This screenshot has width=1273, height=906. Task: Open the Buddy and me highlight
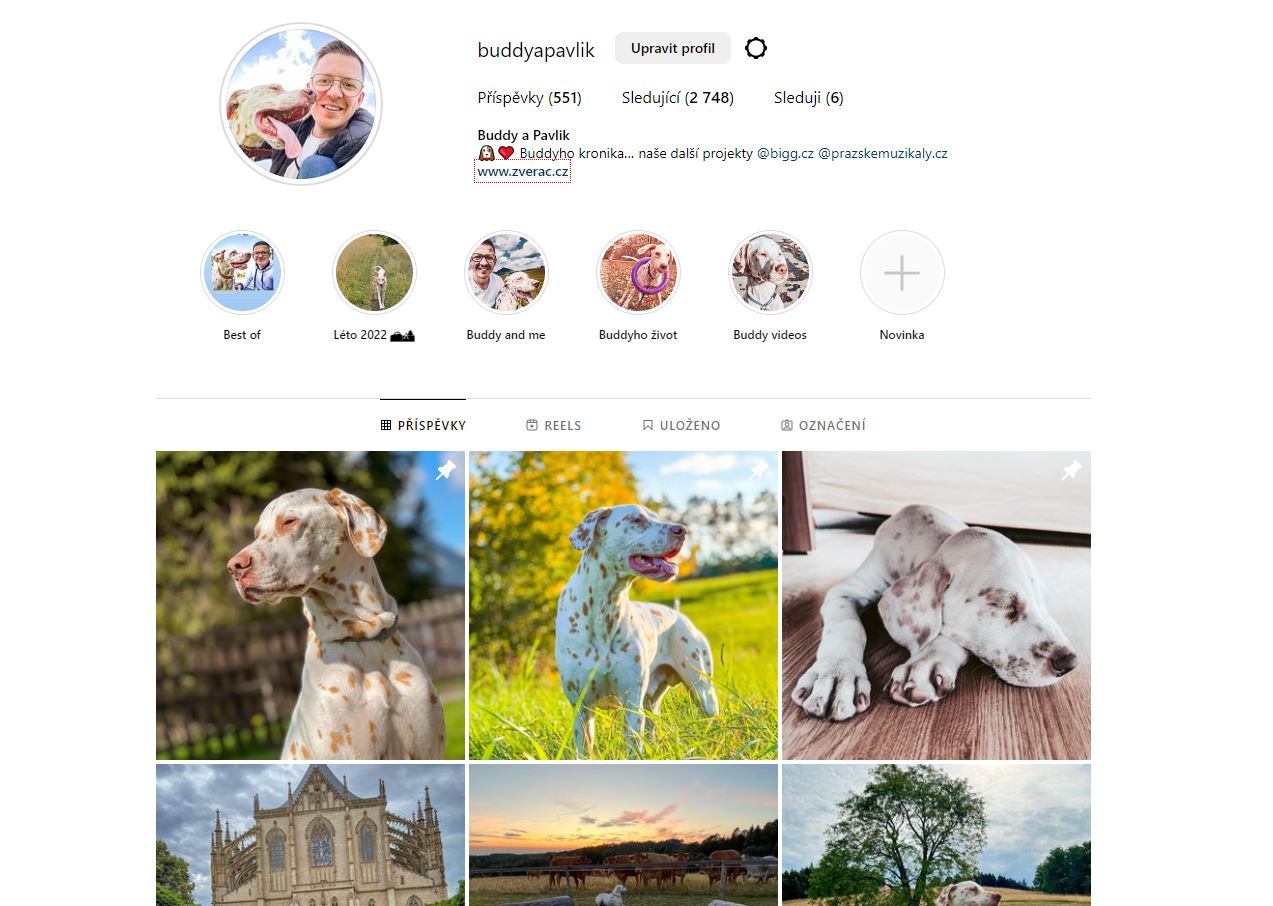point(506,272)
